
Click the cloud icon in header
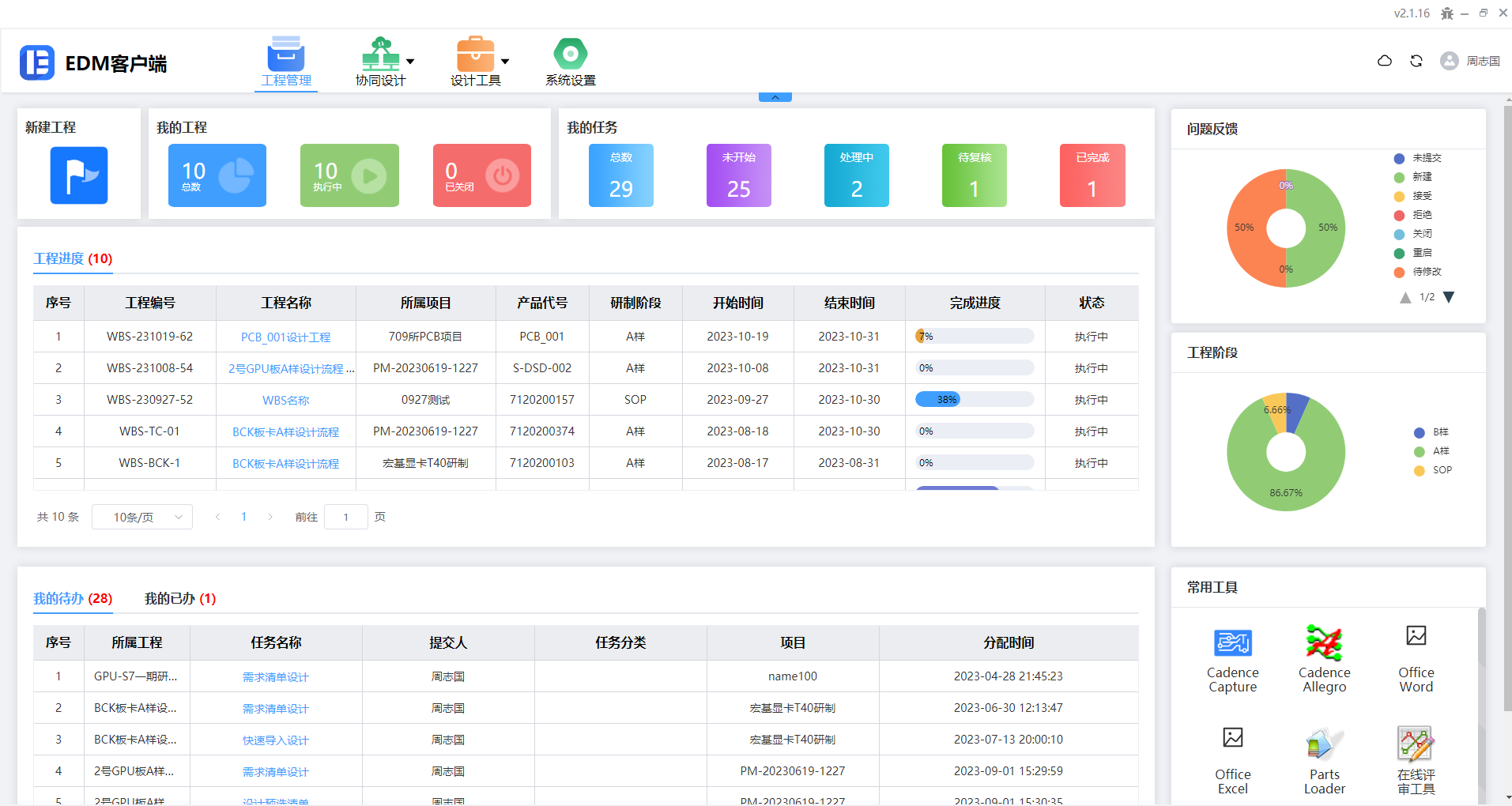tap(1385, 61)
